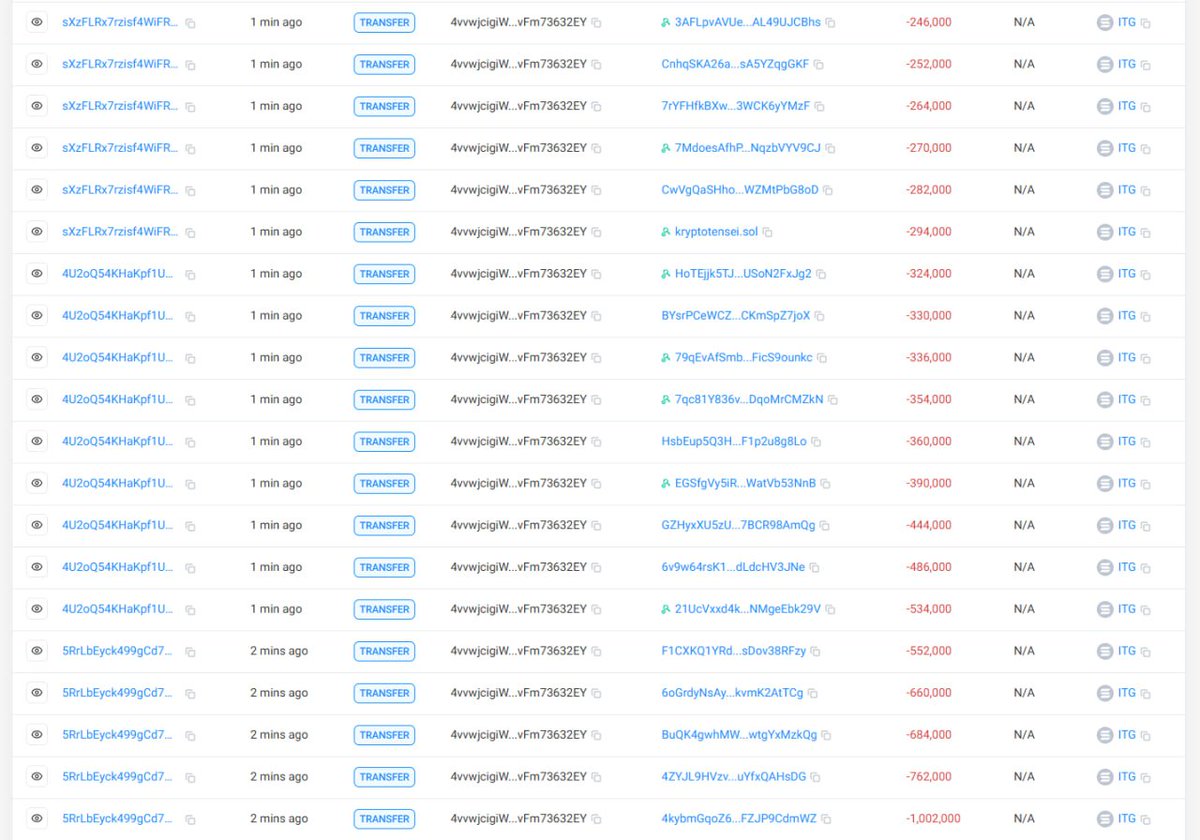This screenshot has width=1200, height=840.
Task: Copy ITG token address in -294,000 row
Action: tap(1146, 233)
